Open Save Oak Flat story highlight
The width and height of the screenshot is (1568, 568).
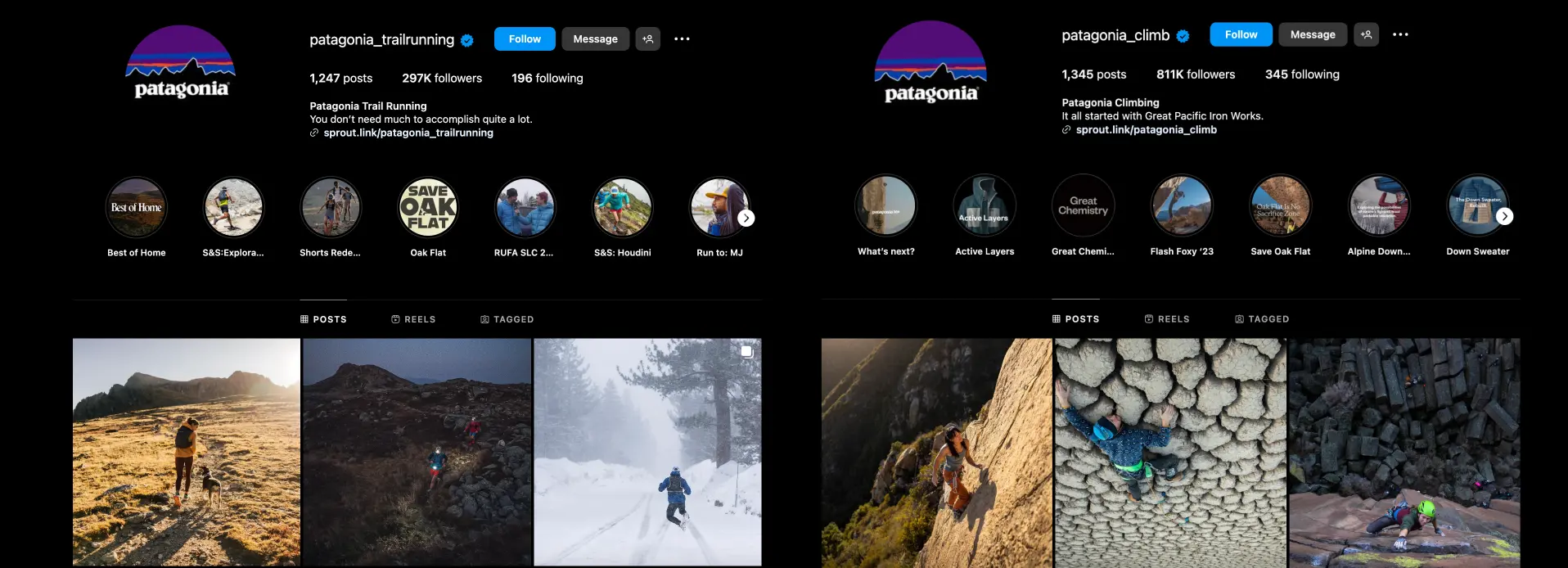click(x=1281, y=205)
